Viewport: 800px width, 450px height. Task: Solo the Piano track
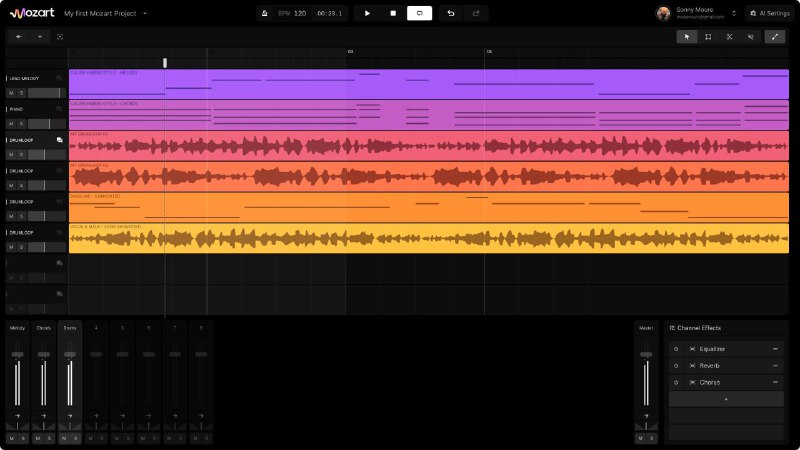(21, 124)
